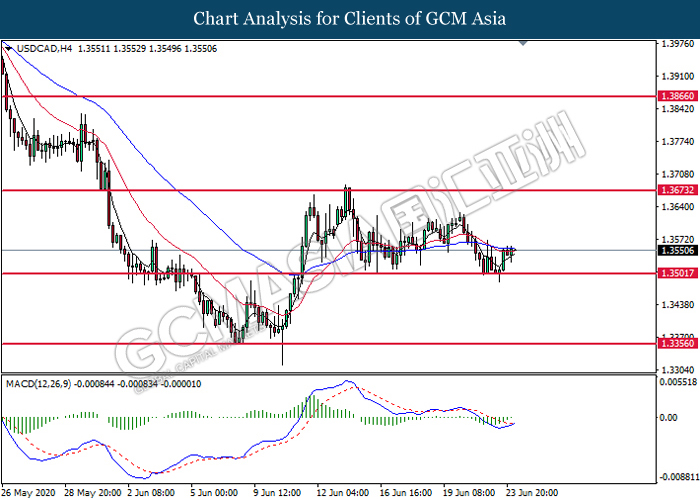The width and height of the screenshot is (700, 500).
Task: Select the 23 Jun 20:00 time label
Action: [x=533, y=492]
